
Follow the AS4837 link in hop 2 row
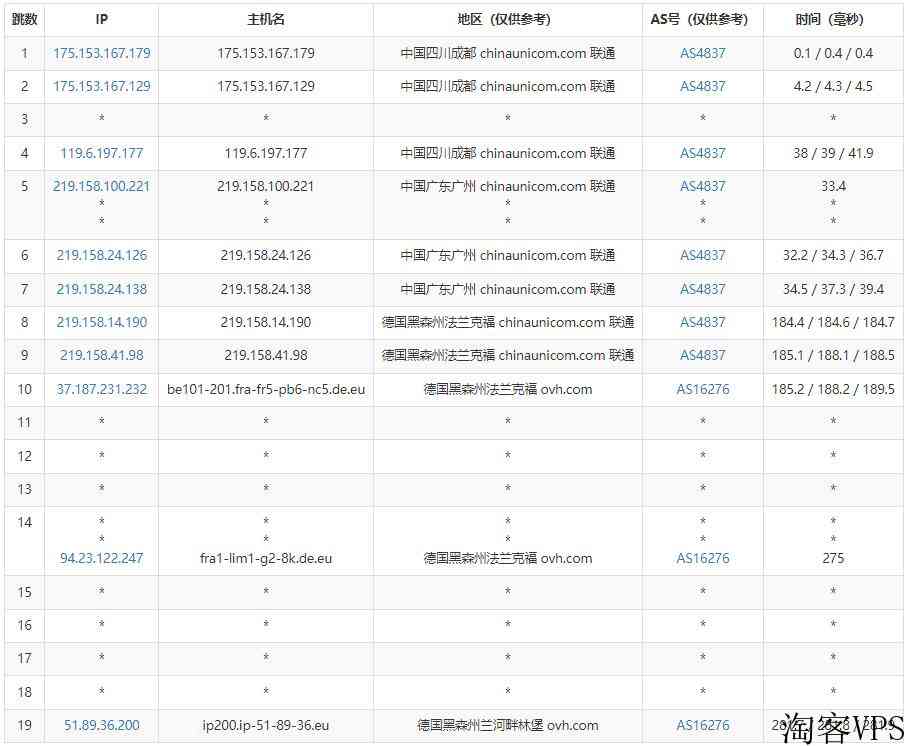tap(702, 86)
